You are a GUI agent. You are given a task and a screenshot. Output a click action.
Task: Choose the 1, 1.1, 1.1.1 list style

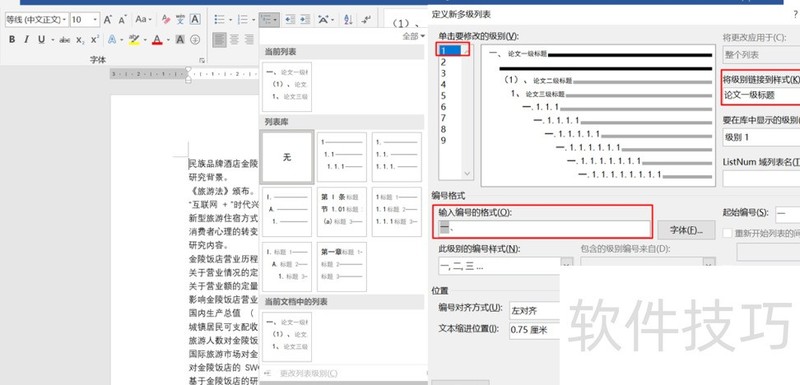[342, 157]
